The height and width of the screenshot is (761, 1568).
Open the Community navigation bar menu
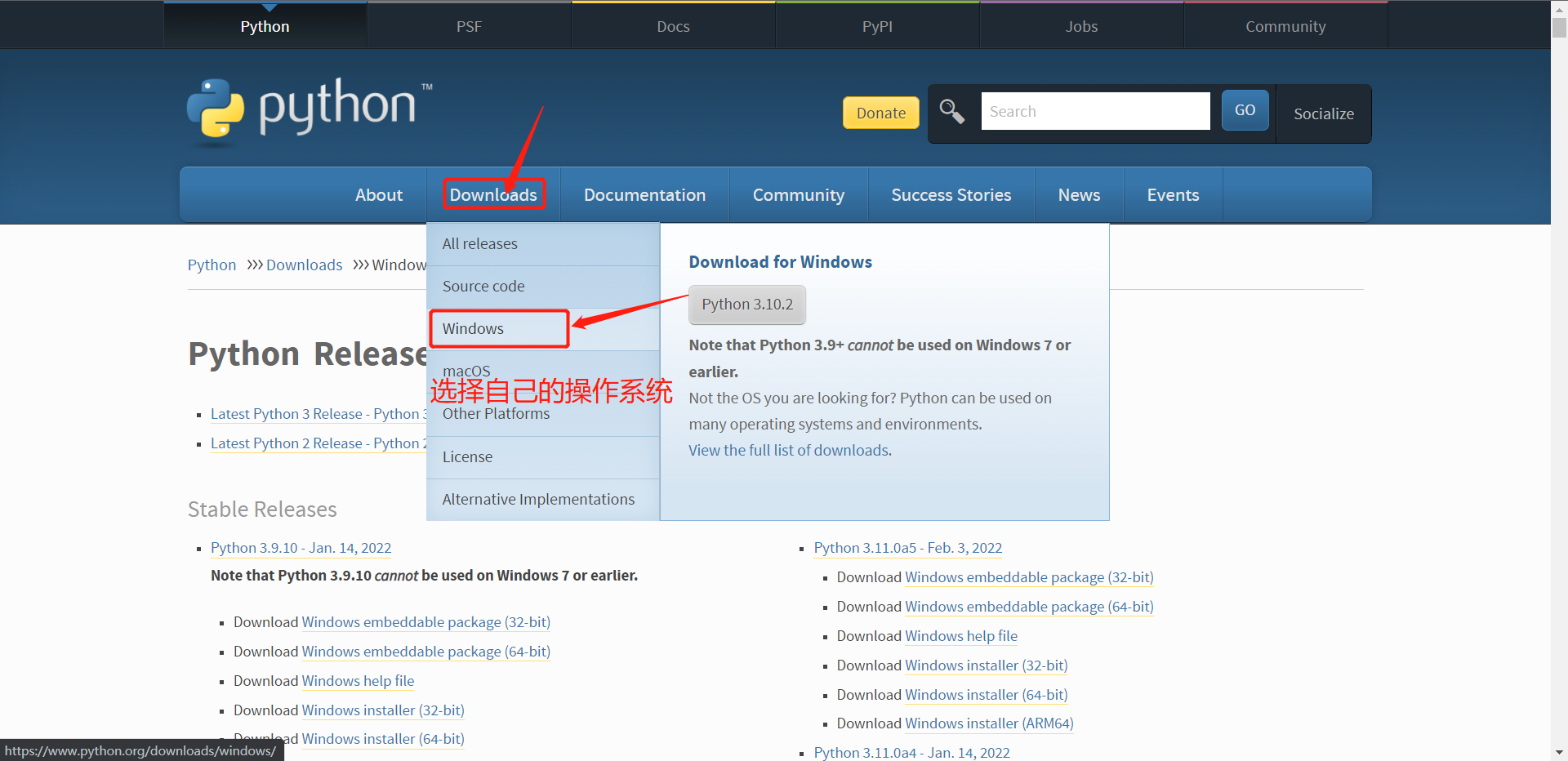[798, 194]
